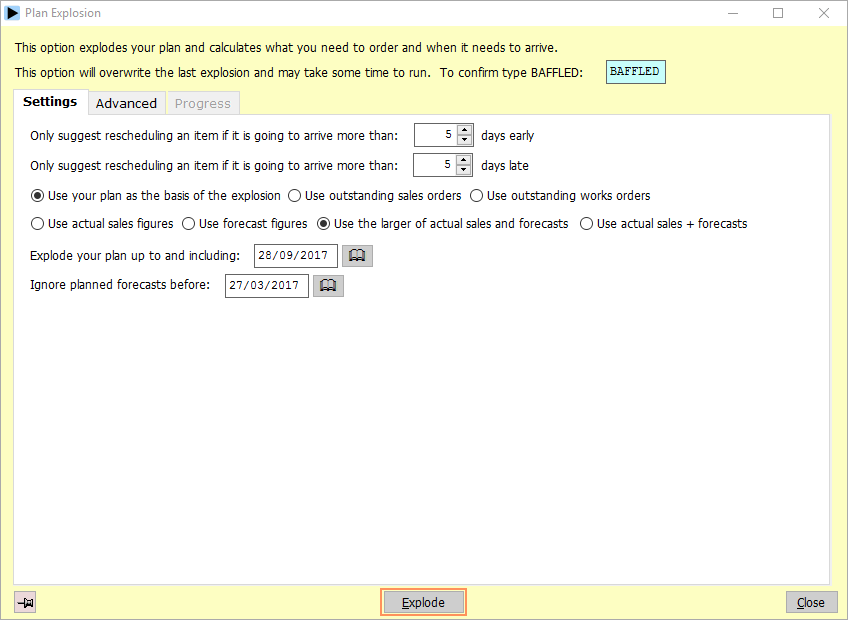Click the 28/09/2017 date field
848x620 pixels.
click(x=296, y=256)
